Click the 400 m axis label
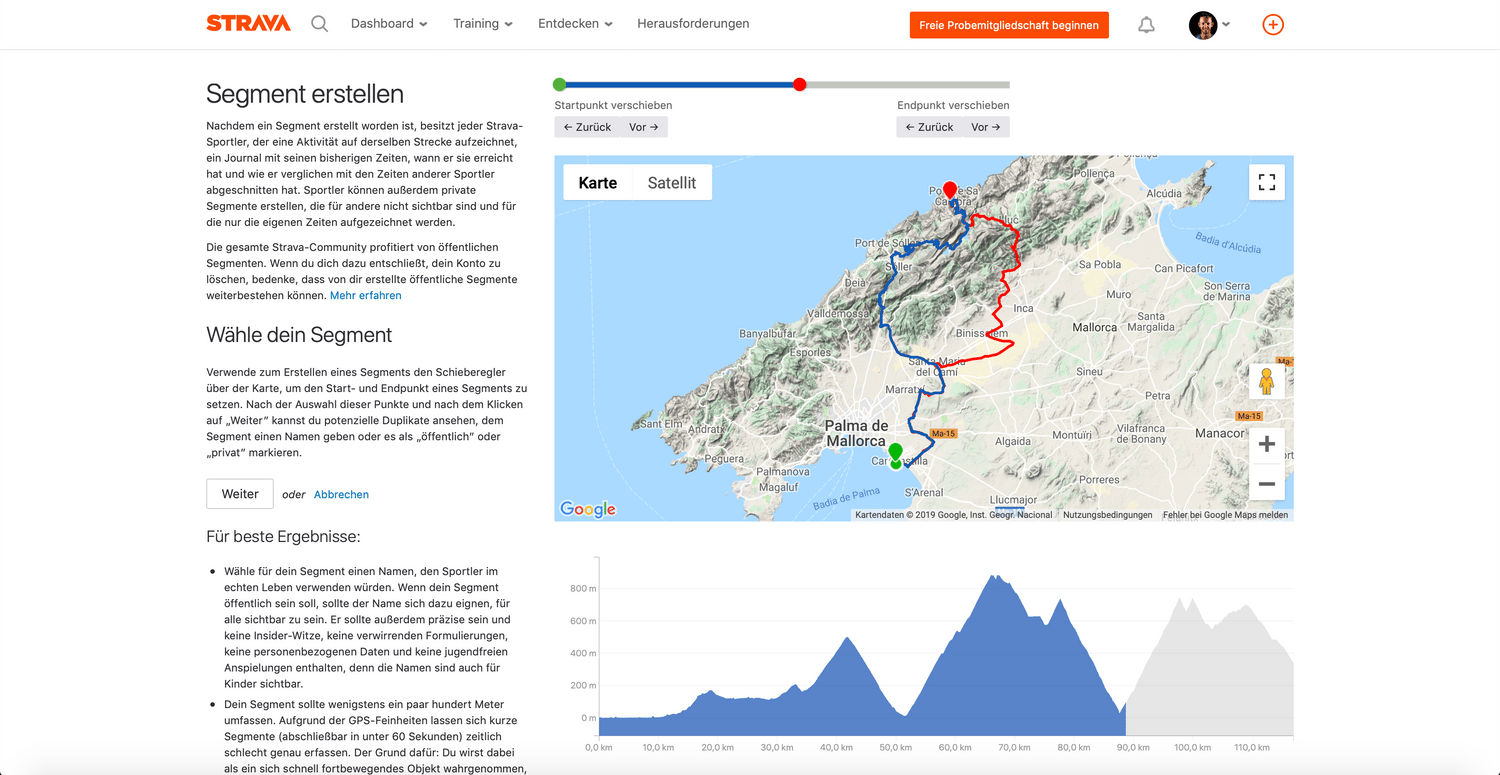1500x775 pixels. click(x=583, y=654)
